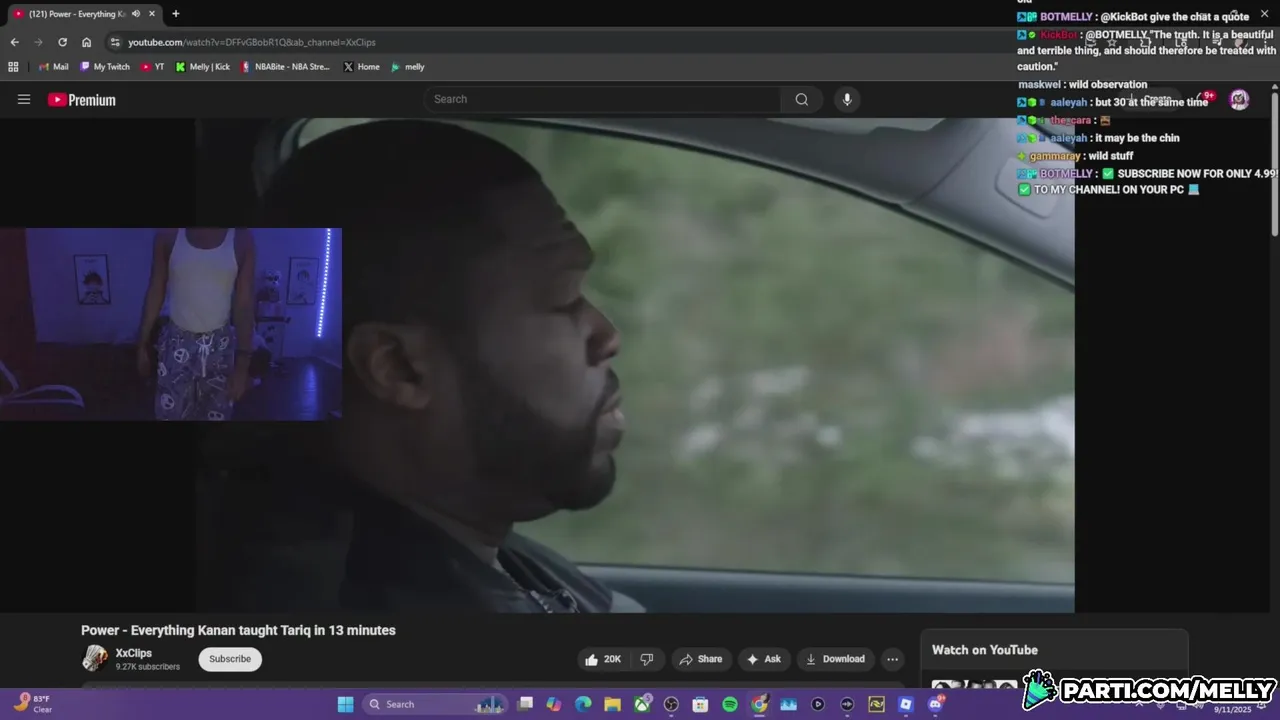Click the webcam overlay thumbnail

coord(171,324)
